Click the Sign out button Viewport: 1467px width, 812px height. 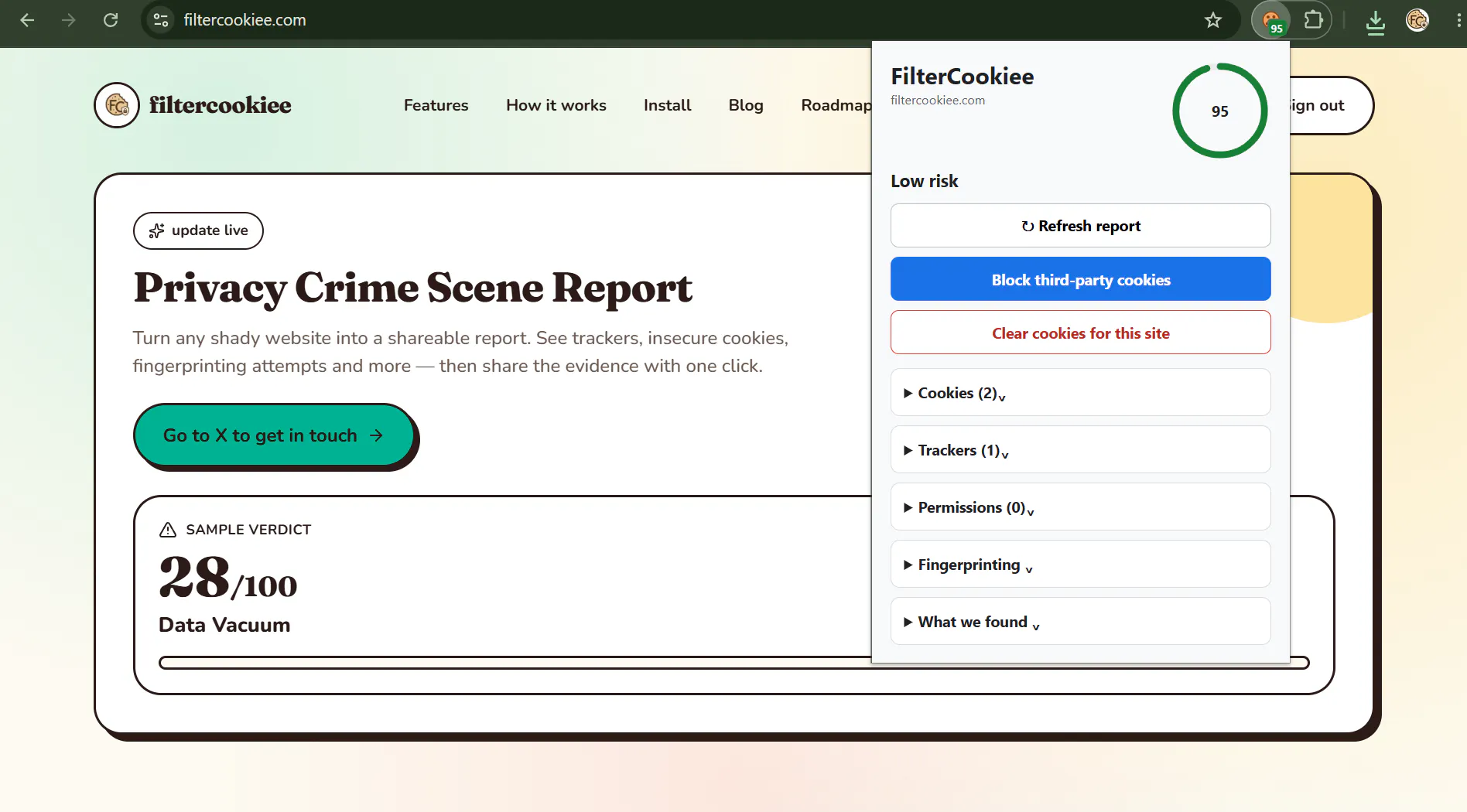[x=1331, y=105]
